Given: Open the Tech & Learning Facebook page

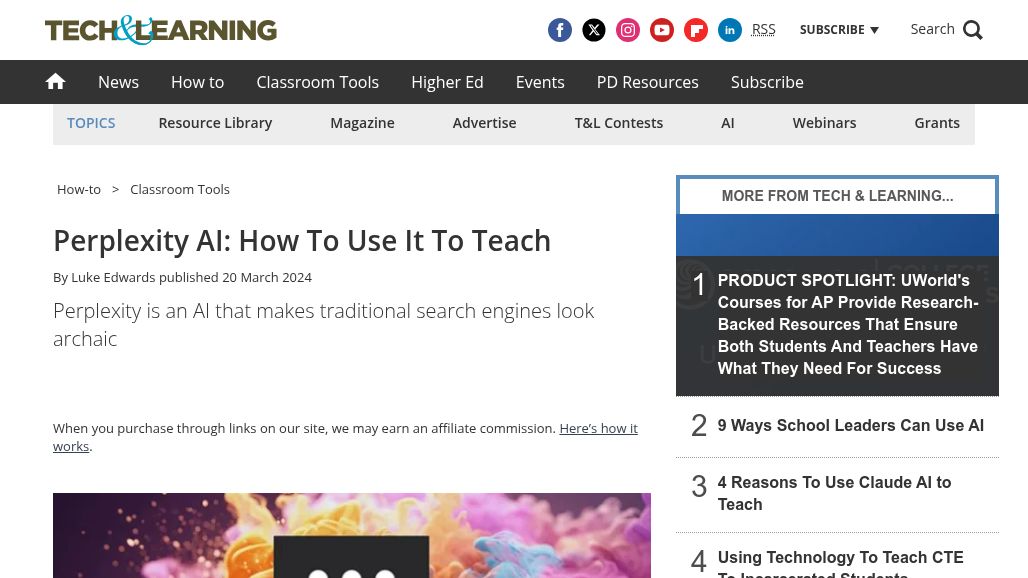Looking at the screenshot, I should coord(559,30).
